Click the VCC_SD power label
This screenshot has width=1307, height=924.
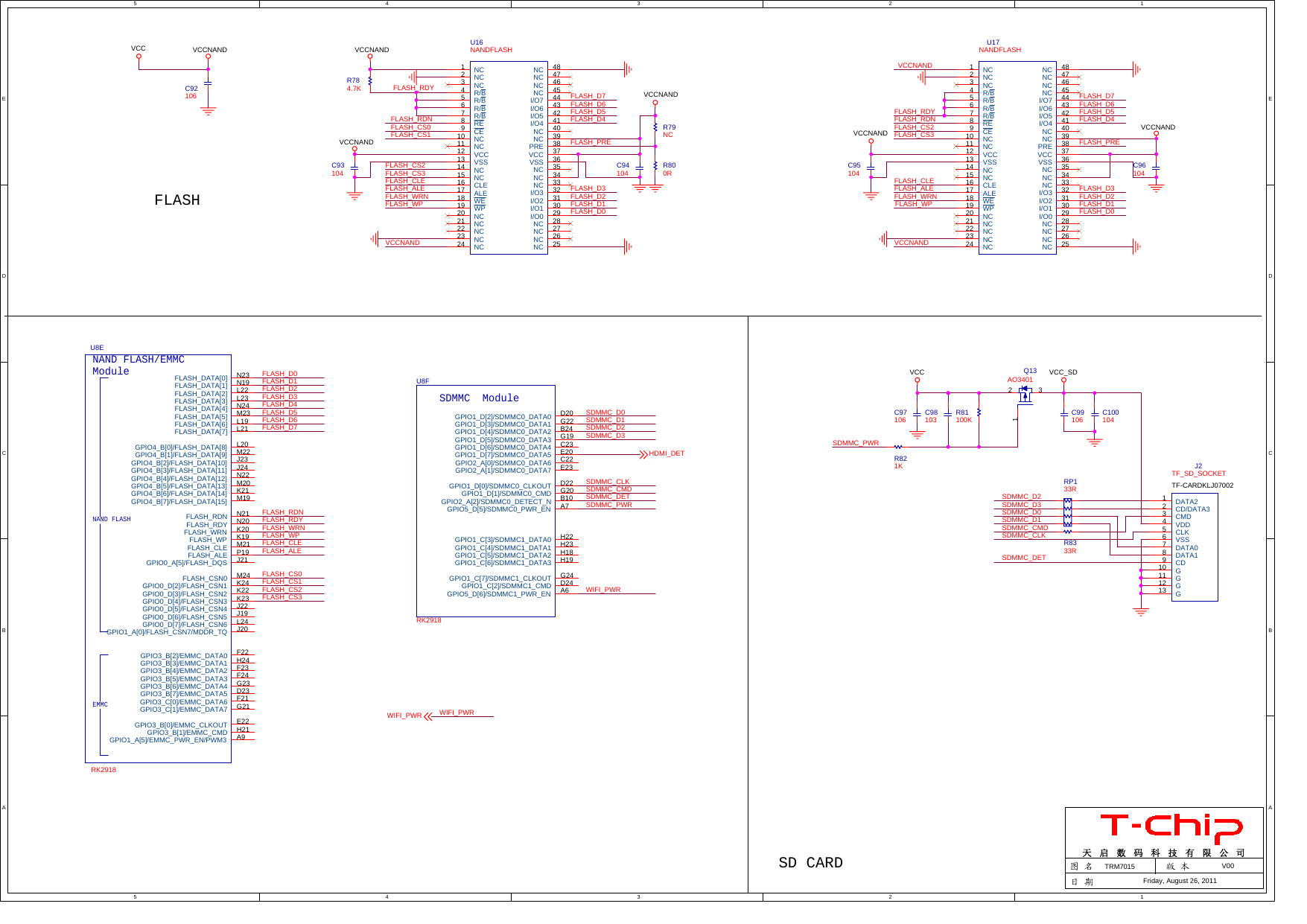[x=1063, y=372]
